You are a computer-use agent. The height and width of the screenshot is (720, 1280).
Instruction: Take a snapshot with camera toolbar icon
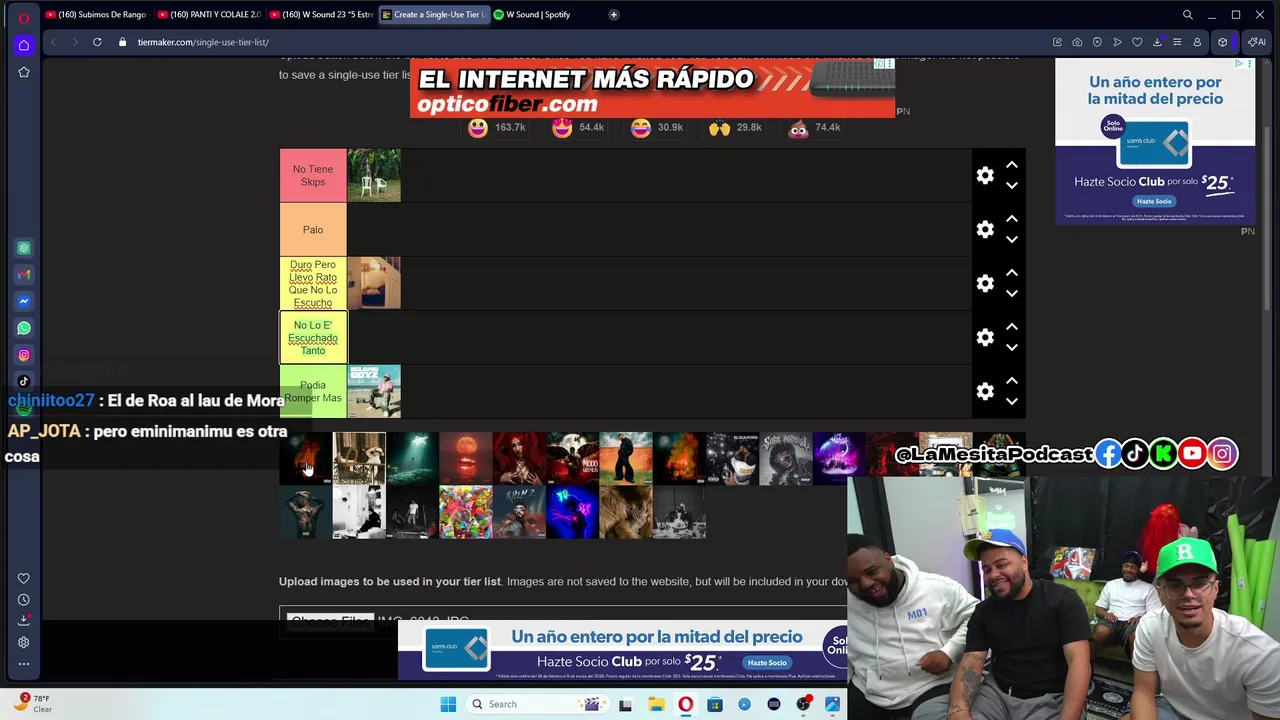(1077, 42)
